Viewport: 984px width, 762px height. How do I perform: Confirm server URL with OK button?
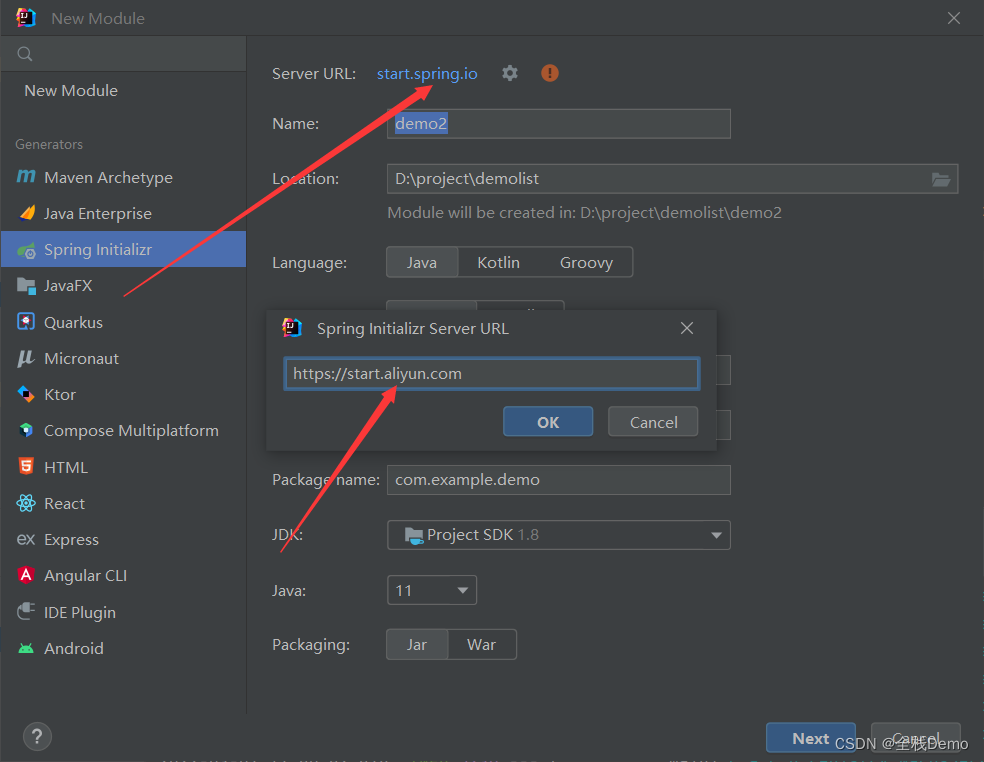coord(548,422)
